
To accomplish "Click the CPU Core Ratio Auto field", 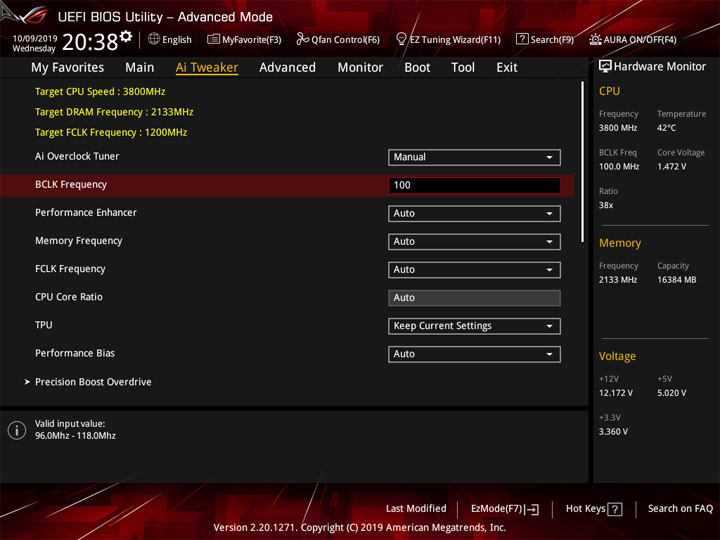I will click(474, 298).
